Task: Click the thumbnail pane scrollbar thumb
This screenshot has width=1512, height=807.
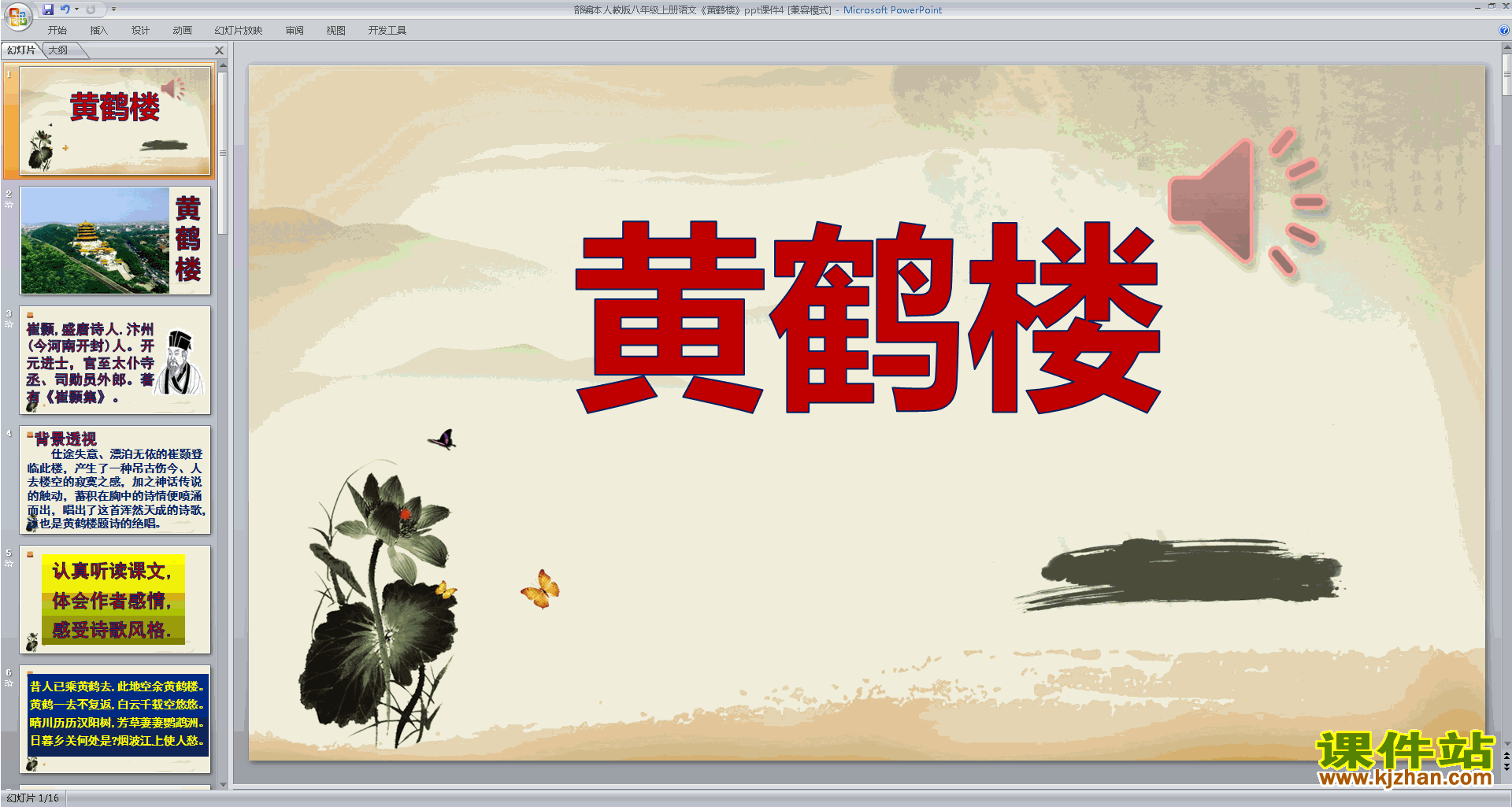Action: (223, 154)
